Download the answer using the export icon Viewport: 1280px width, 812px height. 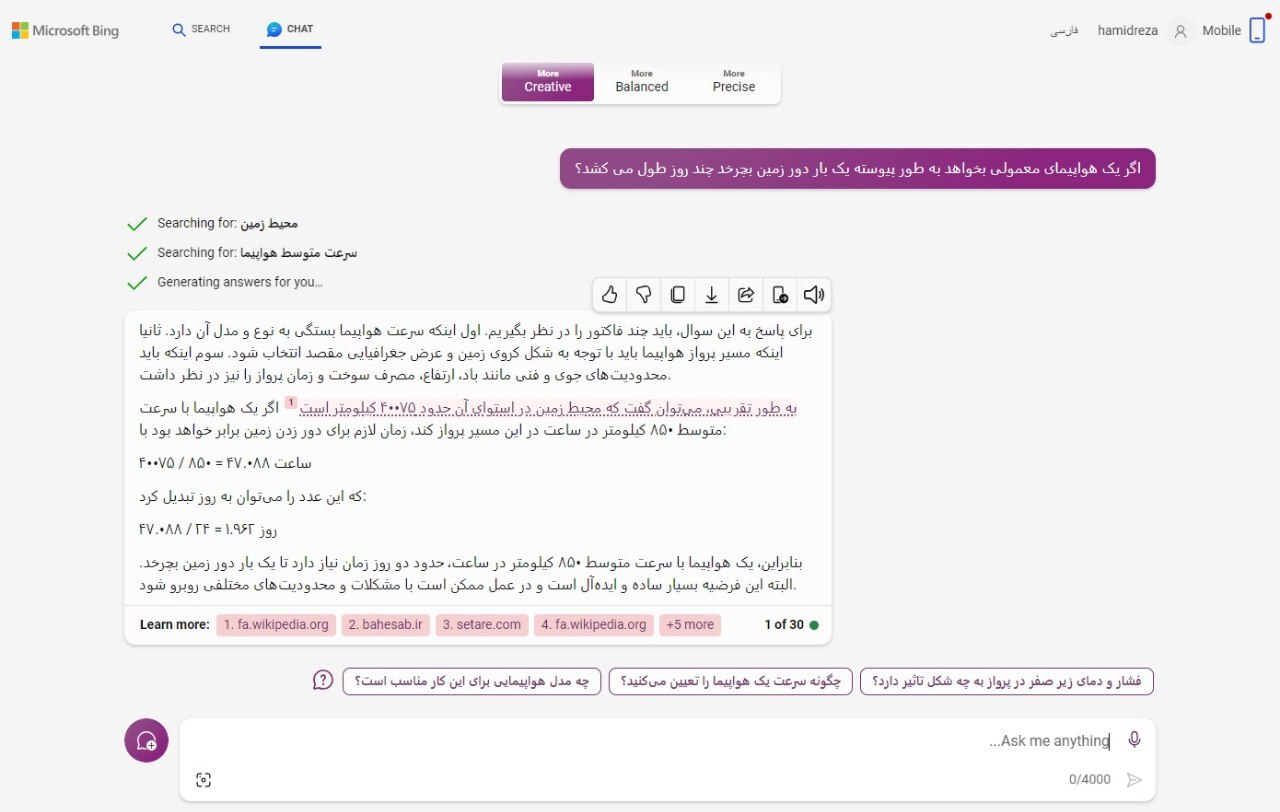click(712, 294)
